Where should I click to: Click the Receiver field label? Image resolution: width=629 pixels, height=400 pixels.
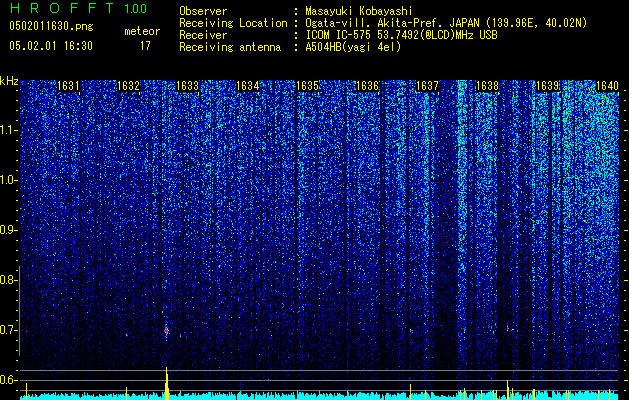pyautogui.click(x=203, y=35)
